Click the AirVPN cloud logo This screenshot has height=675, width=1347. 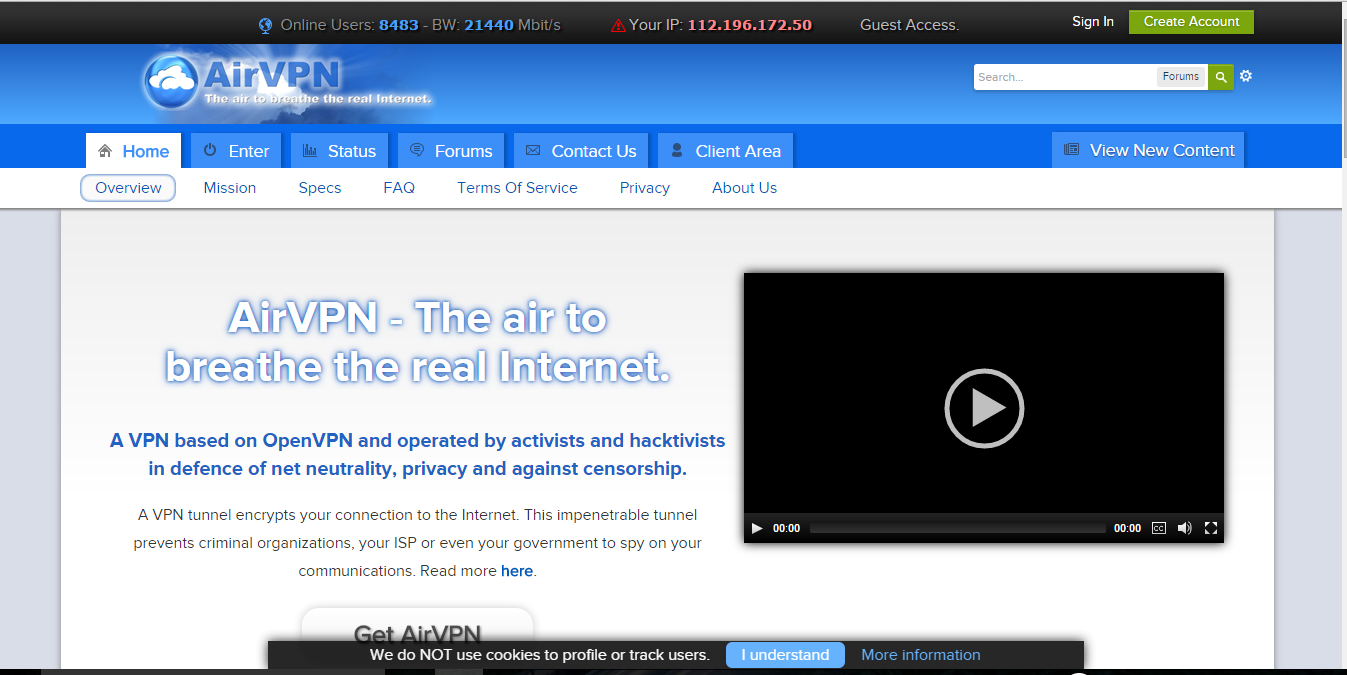pos(288,81)
